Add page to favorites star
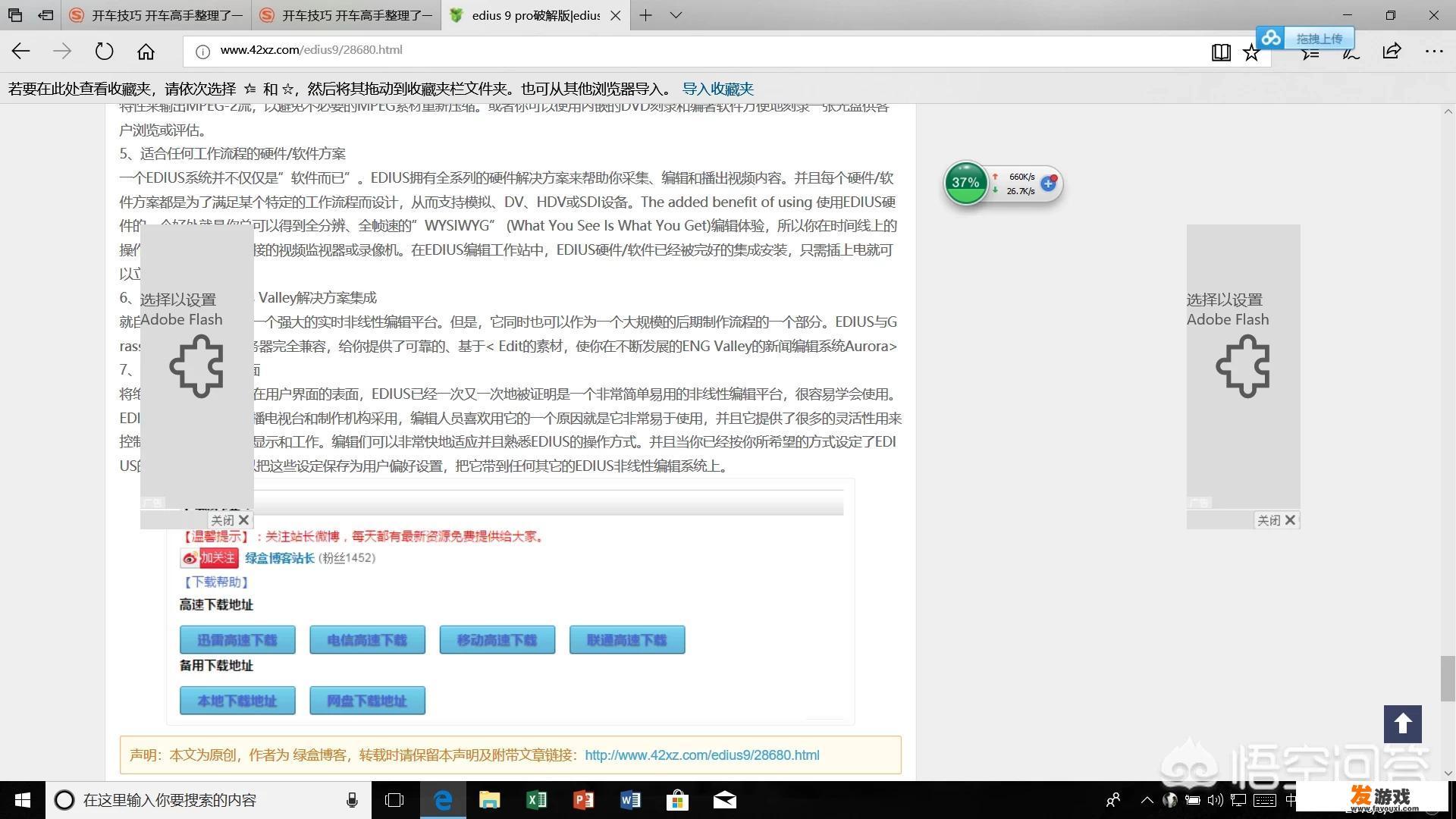This screenshot has height=819, width=1456. click(x=1251, y=52)
